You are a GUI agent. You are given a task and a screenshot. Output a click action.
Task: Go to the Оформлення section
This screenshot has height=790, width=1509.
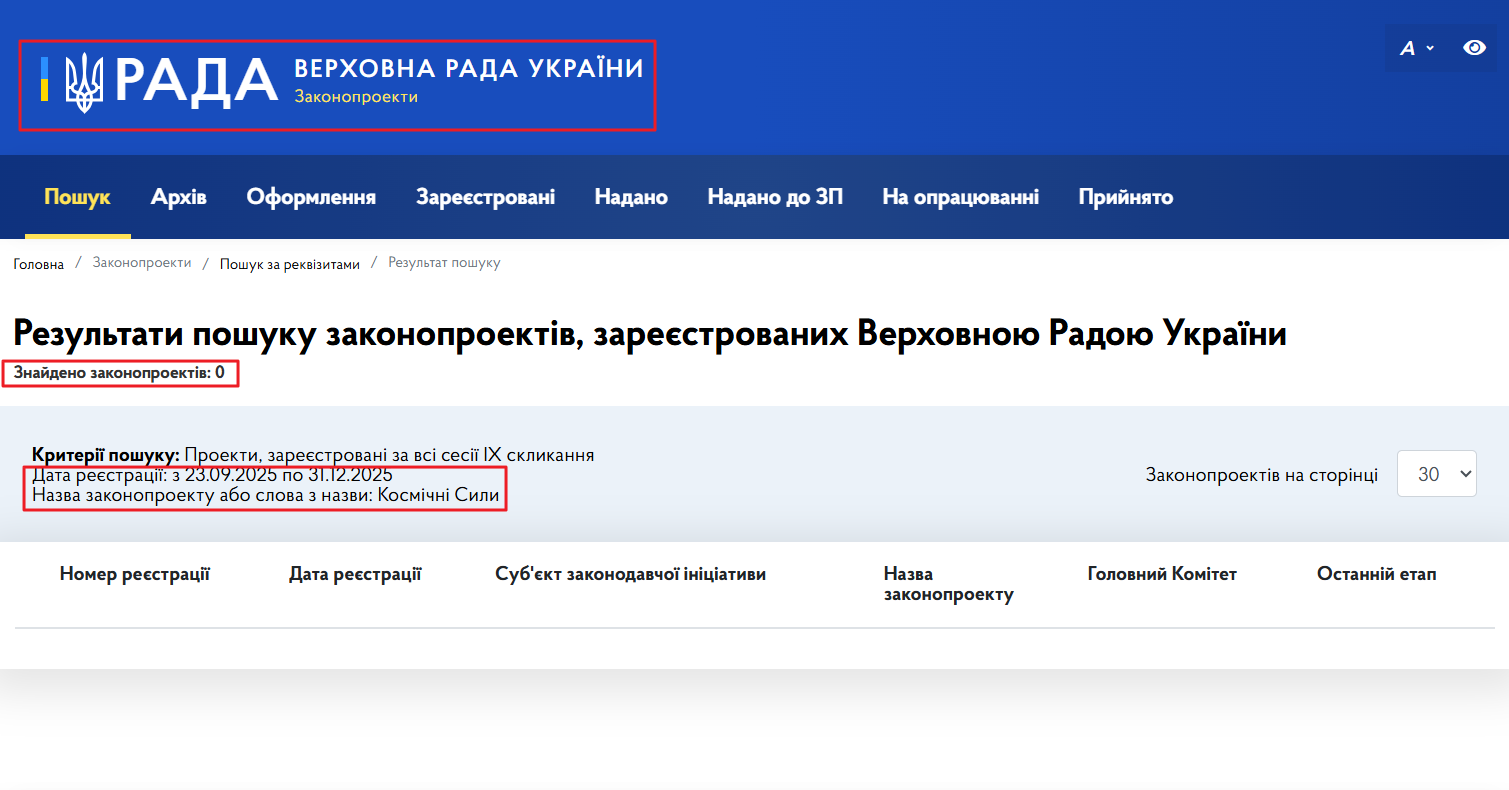click(311, 197)
